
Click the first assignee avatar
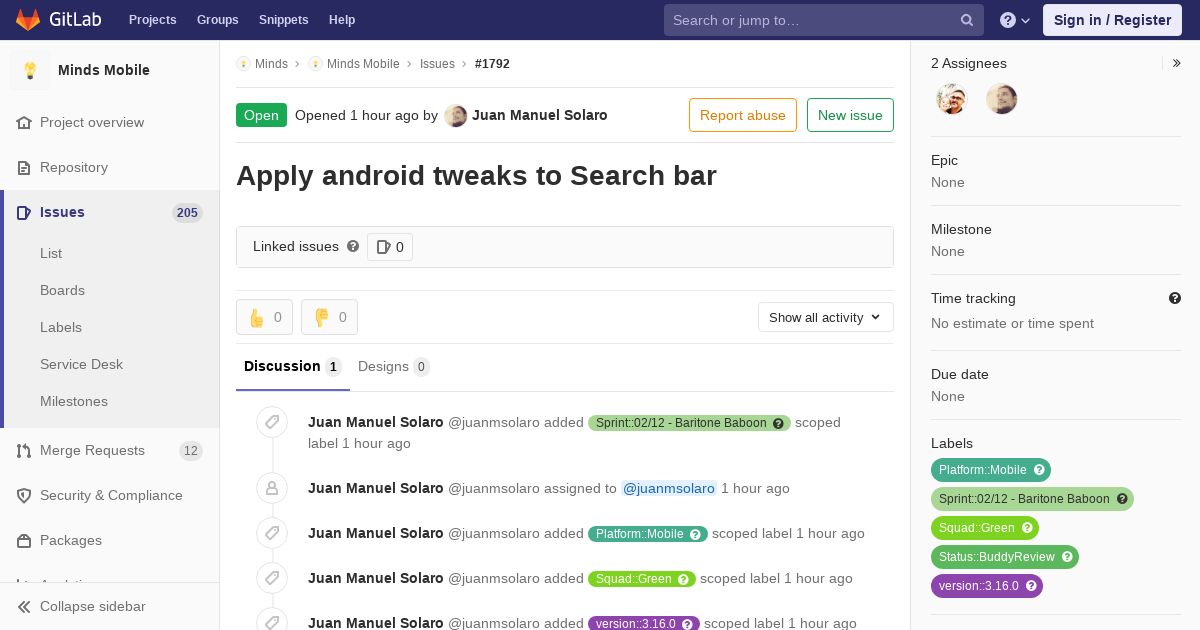952,99
